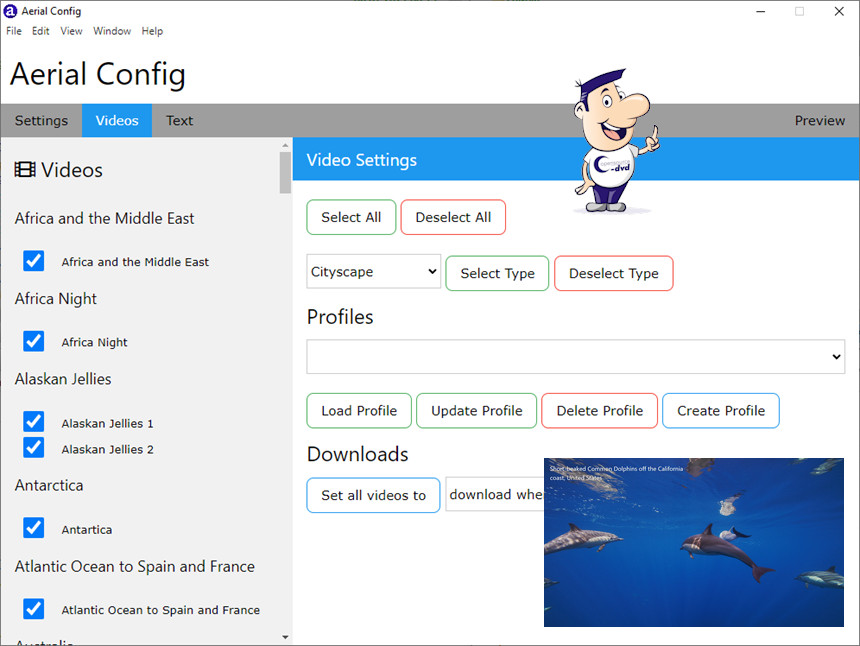Screen dimensions: 860x646
Task: Click the Aerial Config app icon in title bar
Action: click(x=11, y=11)
